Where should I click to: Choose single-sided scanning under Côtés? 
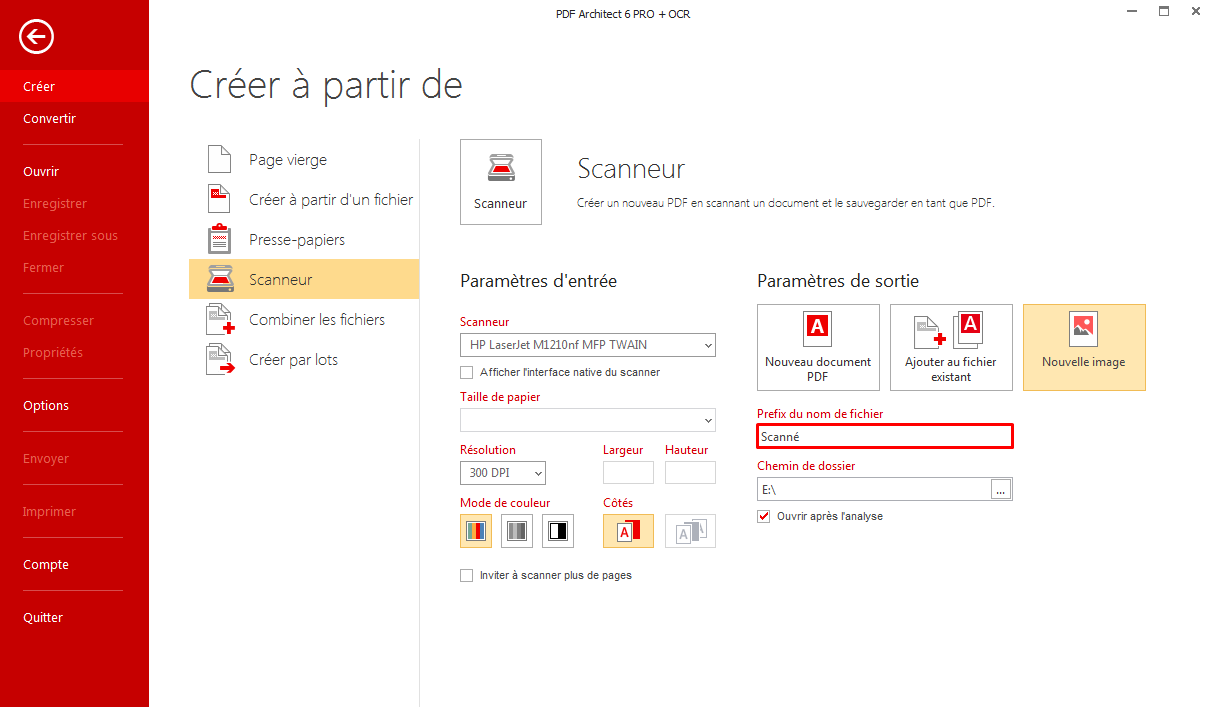point(628,531)
